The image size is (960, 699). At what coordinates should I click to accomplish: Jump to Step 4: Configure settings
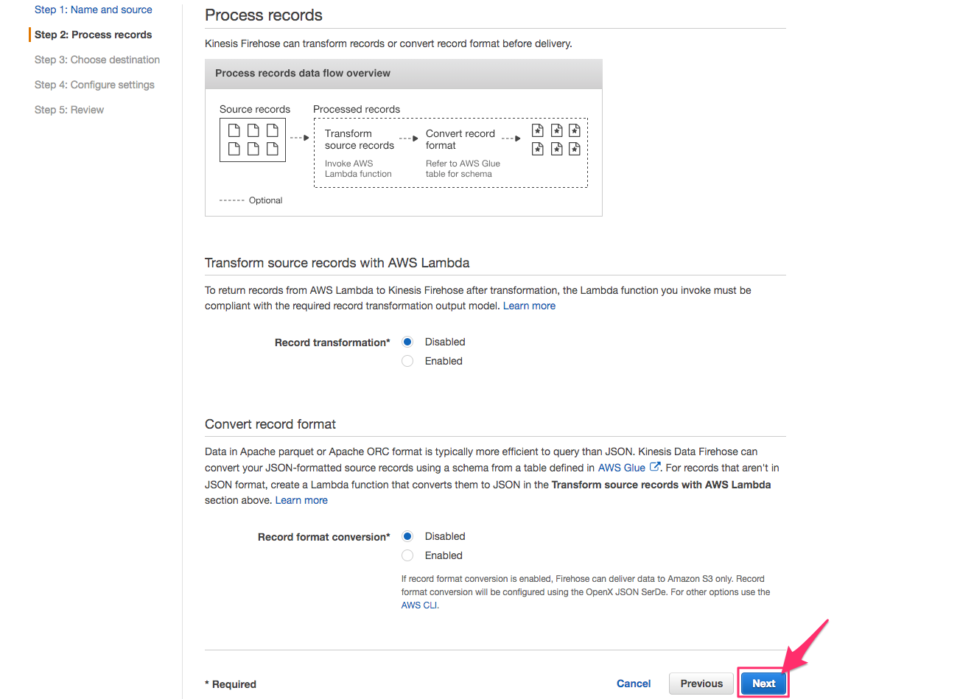[94, 85]
